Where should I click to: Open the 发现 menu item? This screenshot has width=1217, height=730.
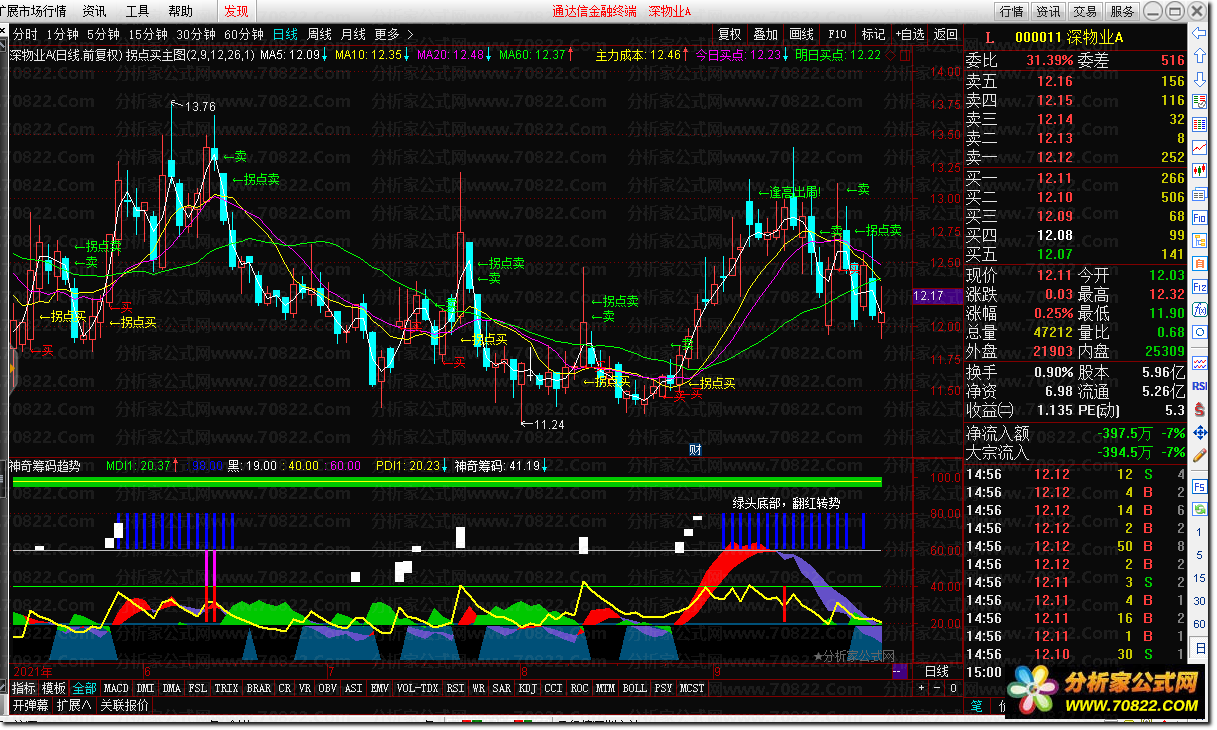[237, 11]
